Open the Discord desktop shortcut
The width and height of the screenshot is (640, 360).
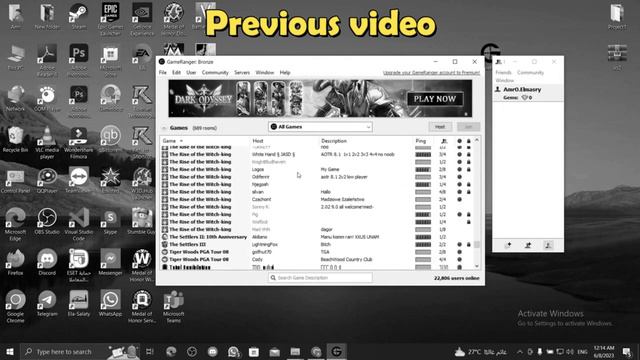click(x=47, y=262)
